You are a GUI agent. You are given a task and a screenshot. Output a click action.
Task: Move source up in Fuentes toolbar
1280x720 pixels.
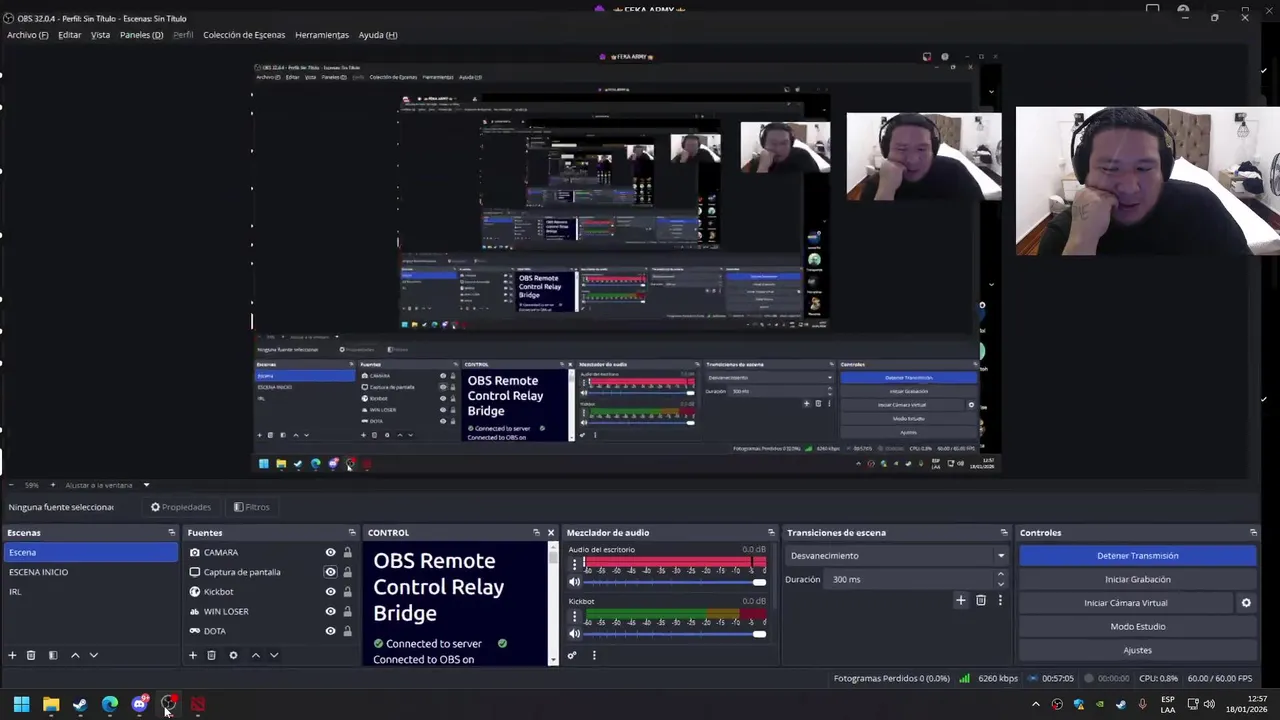(x=255, y=655)
